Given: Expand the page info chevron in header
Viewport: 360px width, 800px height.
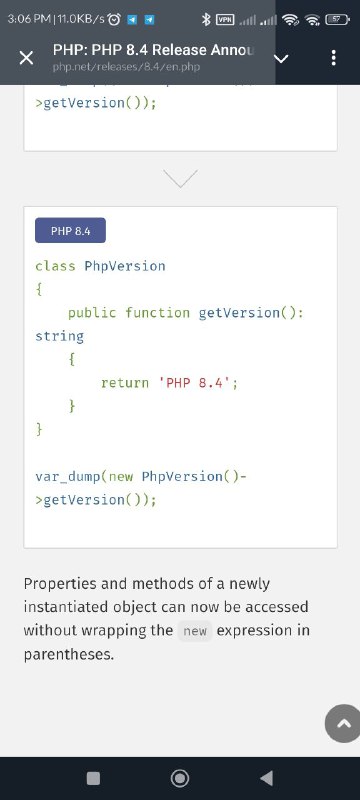Looking at the screenshot, I should pos(281,58).
